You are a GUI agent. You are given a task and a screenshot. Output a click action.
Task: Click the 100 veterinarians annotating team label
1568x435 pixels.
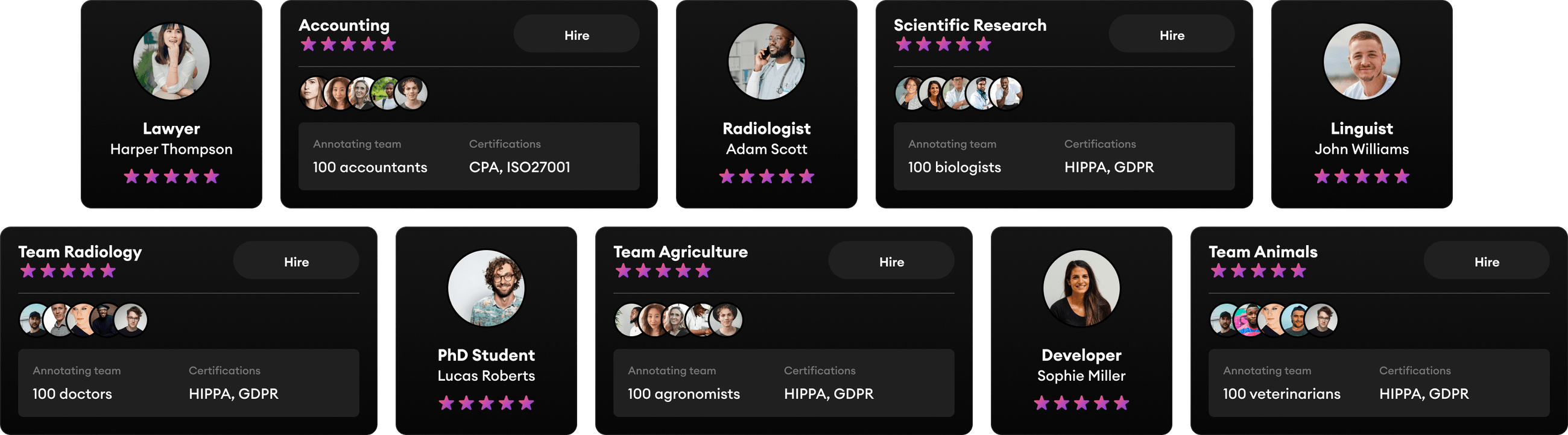click(x=1282, y=393)
